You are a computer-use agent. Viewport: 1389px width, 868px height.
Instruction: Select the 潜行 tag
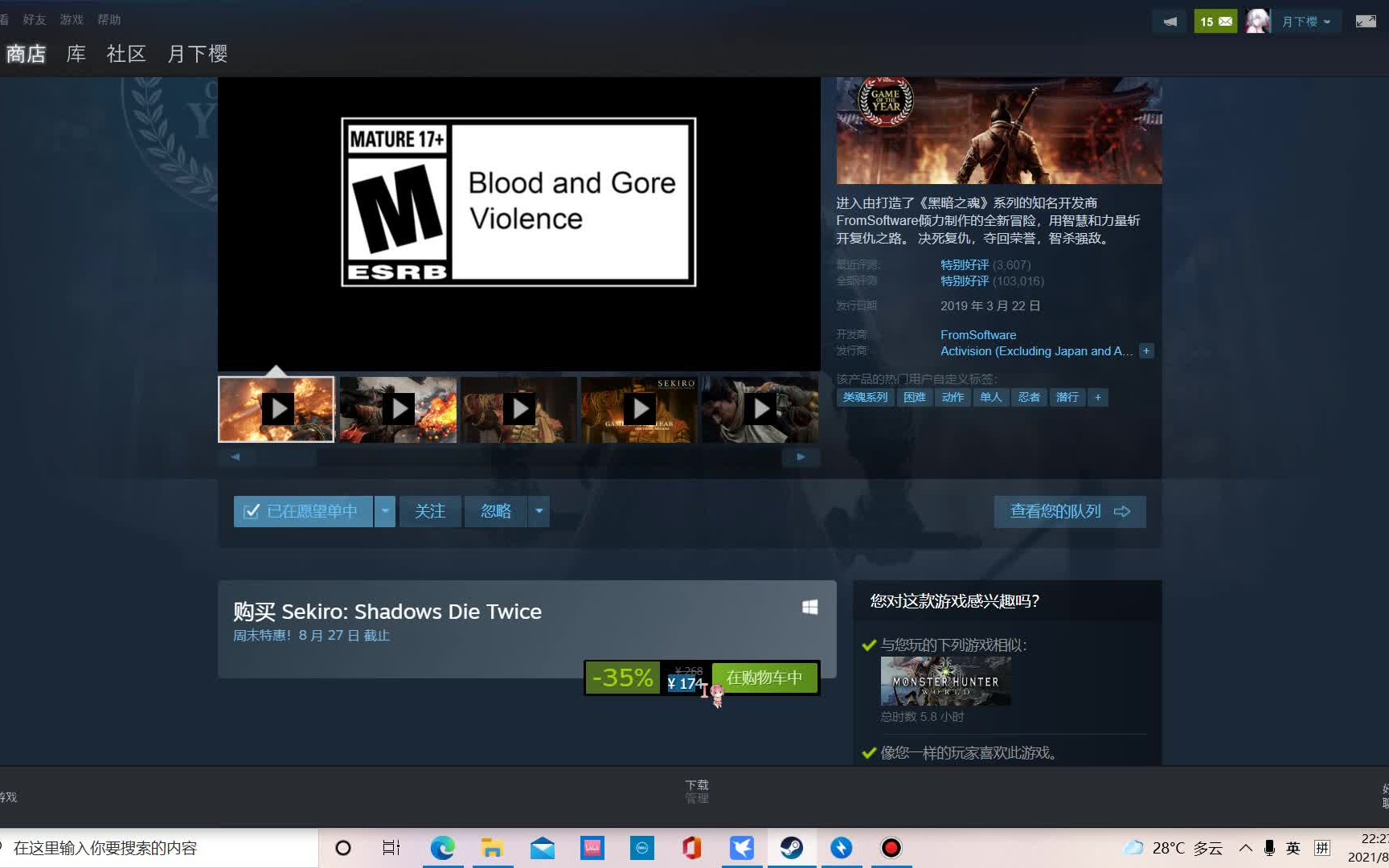coord(1067,397)
